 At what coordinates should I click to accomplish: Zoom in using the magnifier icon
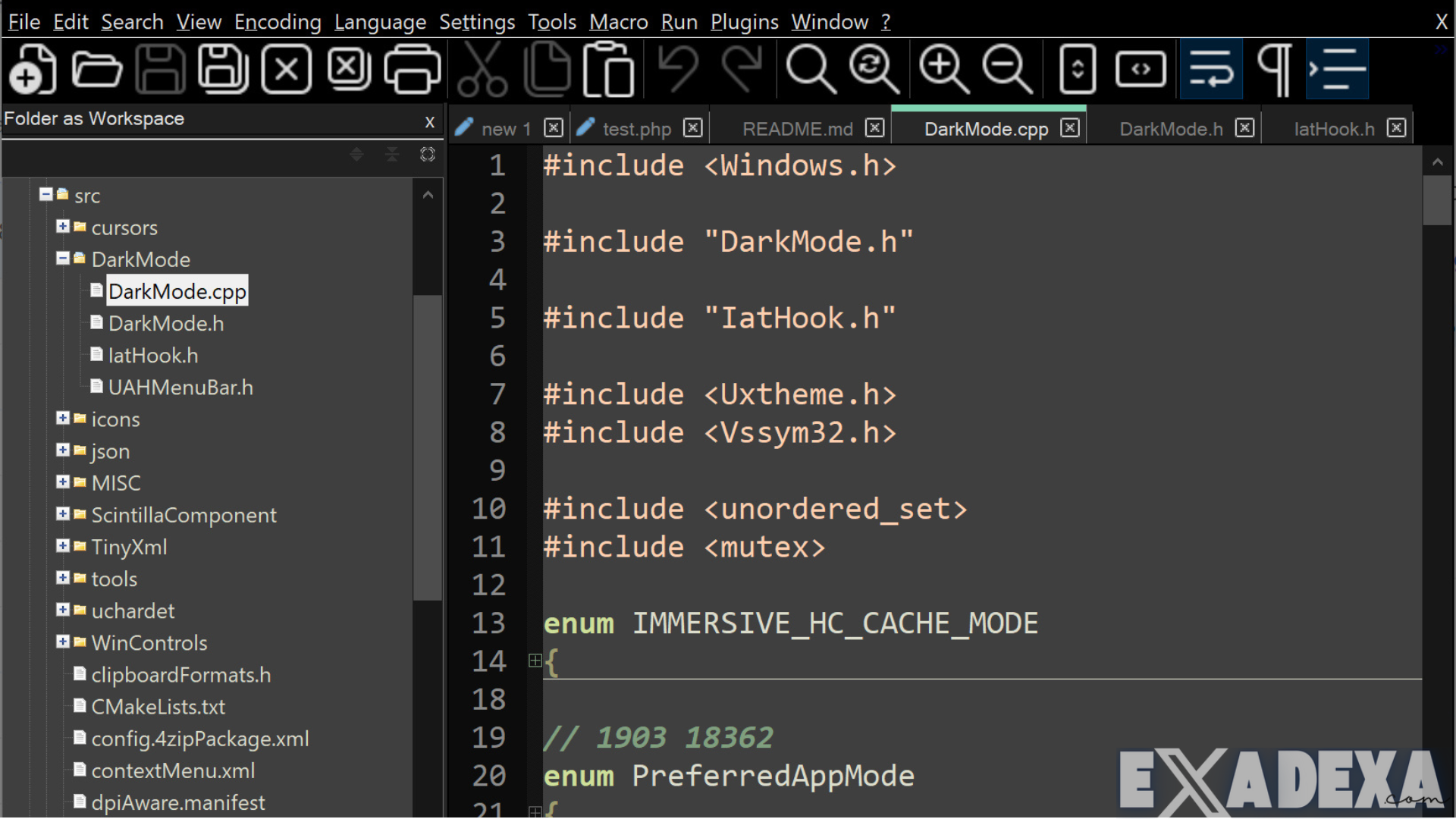pos(943,69)
